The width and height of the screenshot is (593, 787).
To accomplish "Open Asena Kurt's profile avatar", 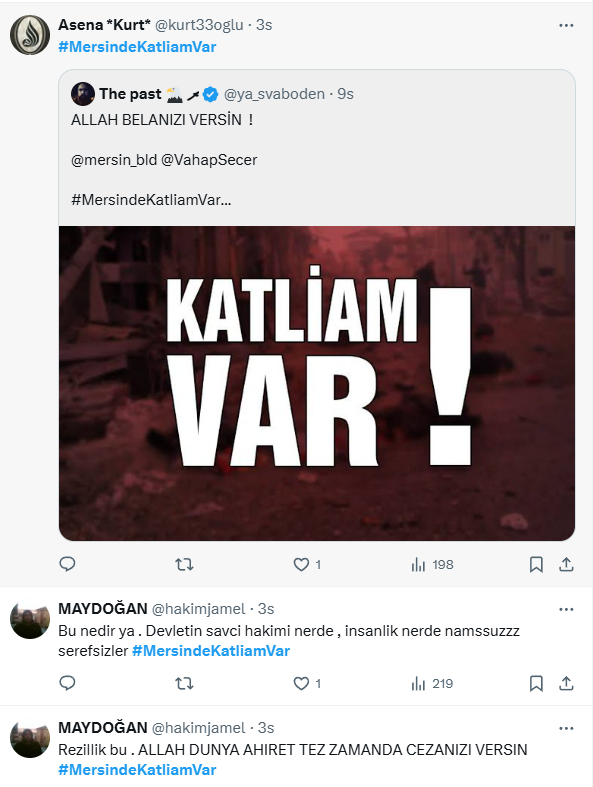I will [30, 35].
